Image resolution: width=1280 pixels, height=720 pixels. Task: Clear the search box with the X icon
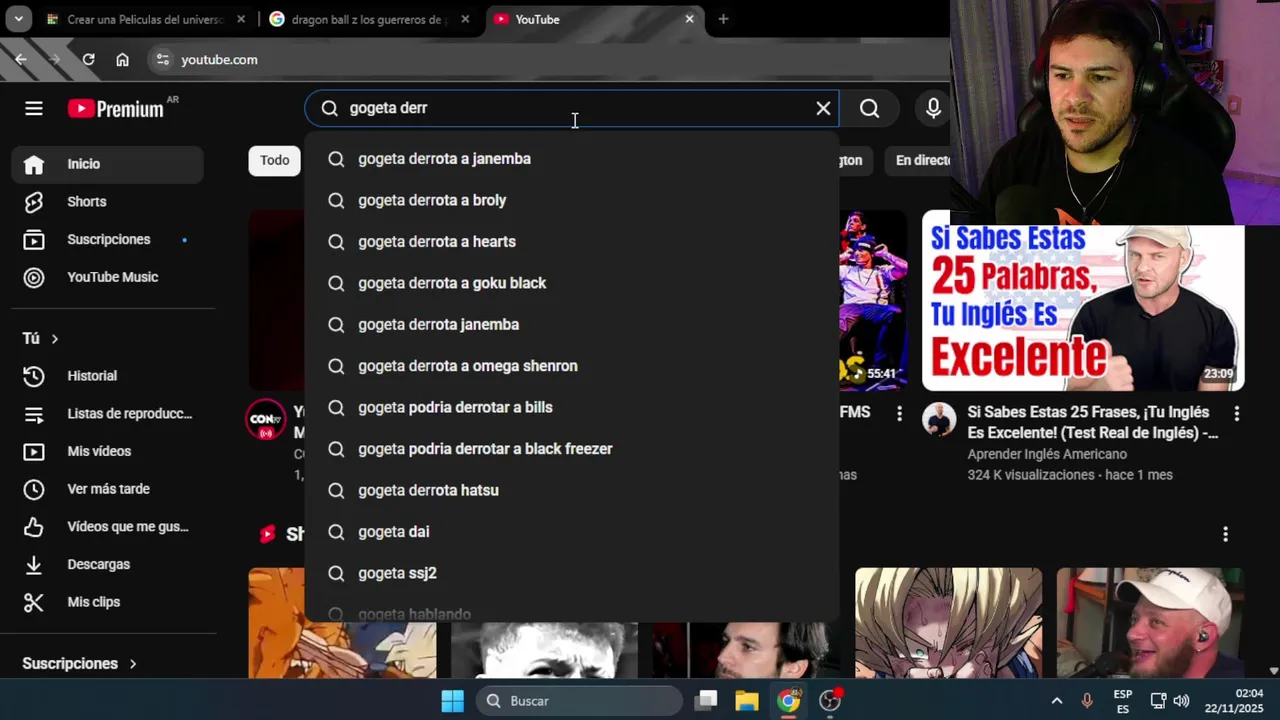tap(823, 108)
